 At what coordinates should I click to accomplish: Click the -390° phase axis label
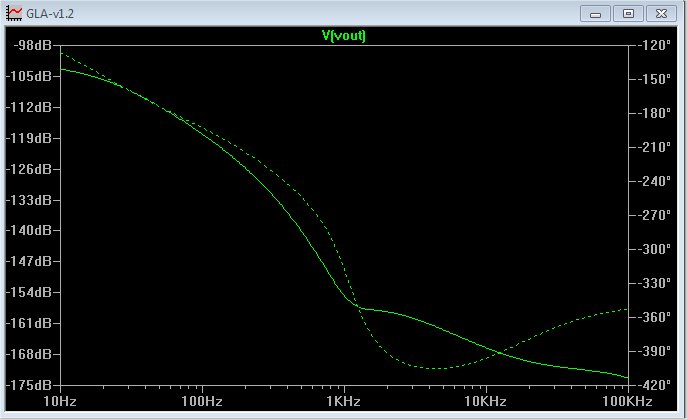pyautogui.click(x=654, y=351)
